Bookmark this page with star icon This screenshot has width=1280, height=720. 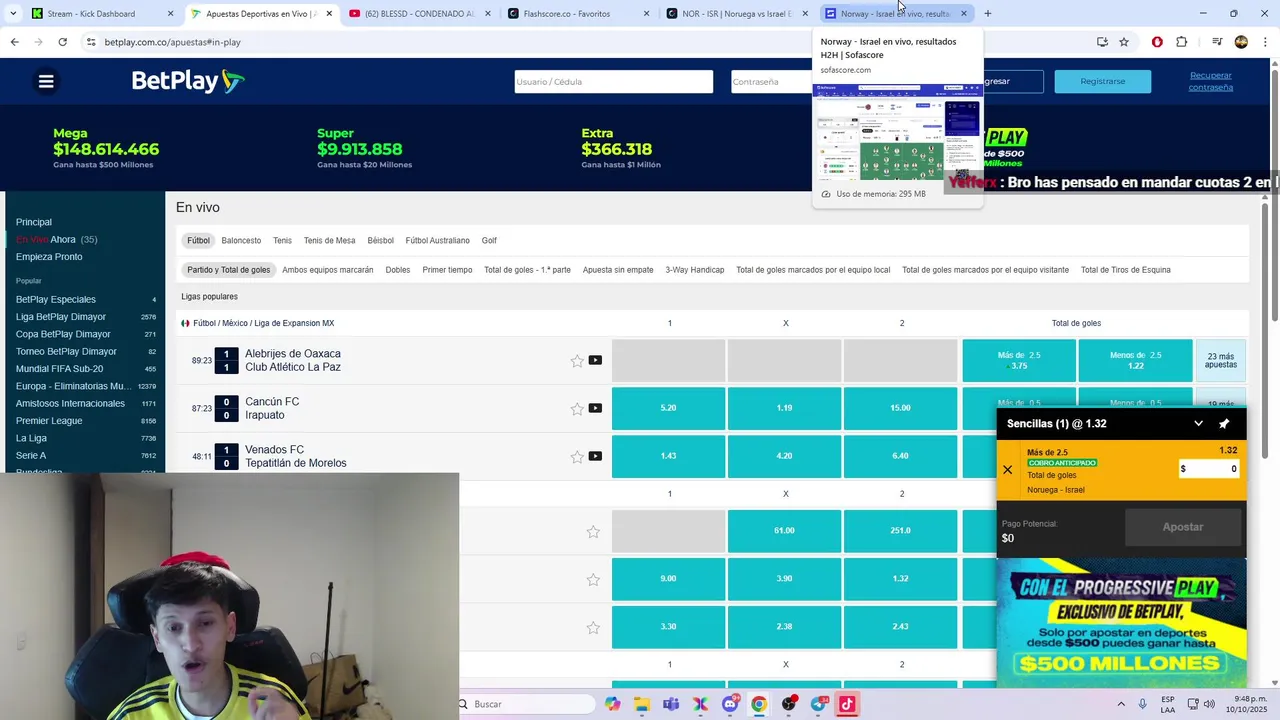tap(1124, 42)
